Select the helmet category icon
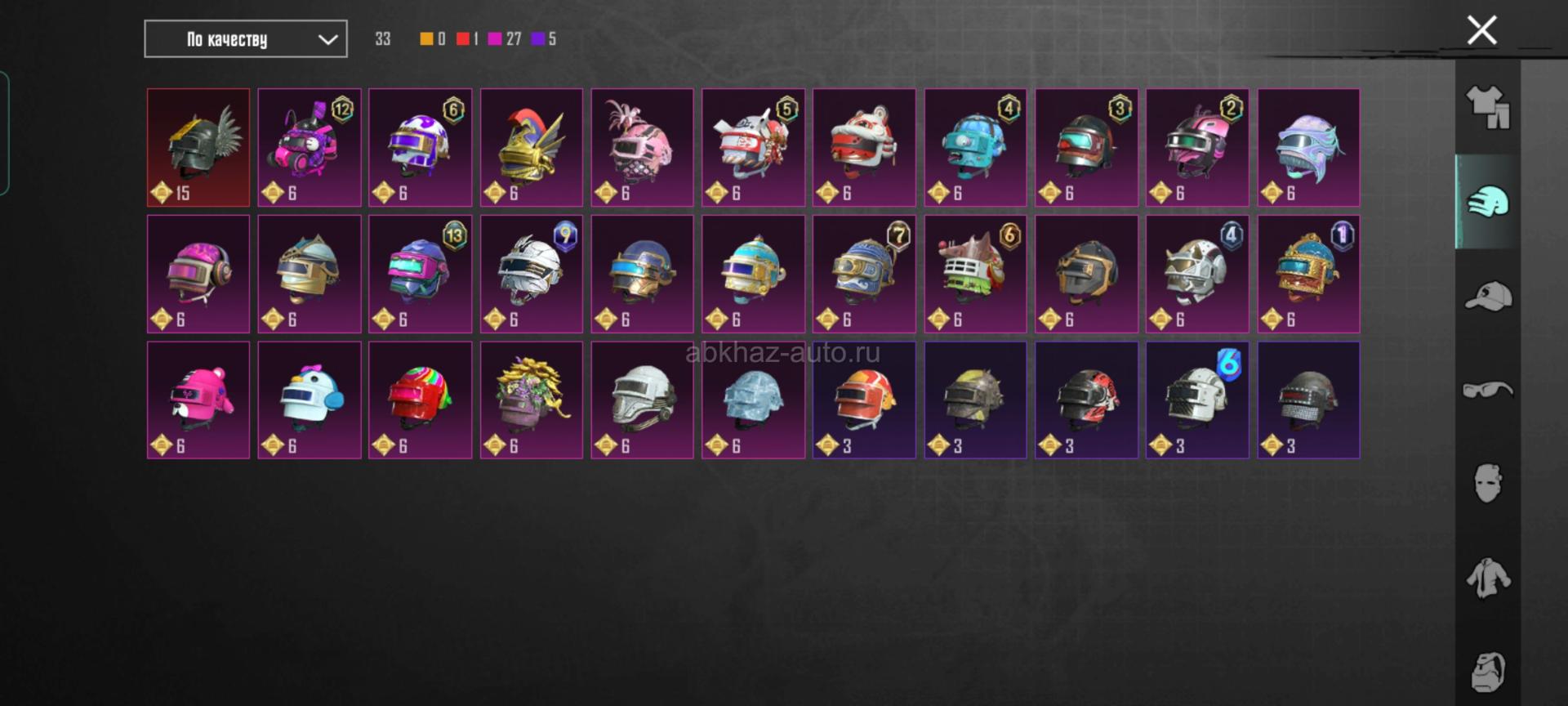1568x706 pixels. (1488, 201)
